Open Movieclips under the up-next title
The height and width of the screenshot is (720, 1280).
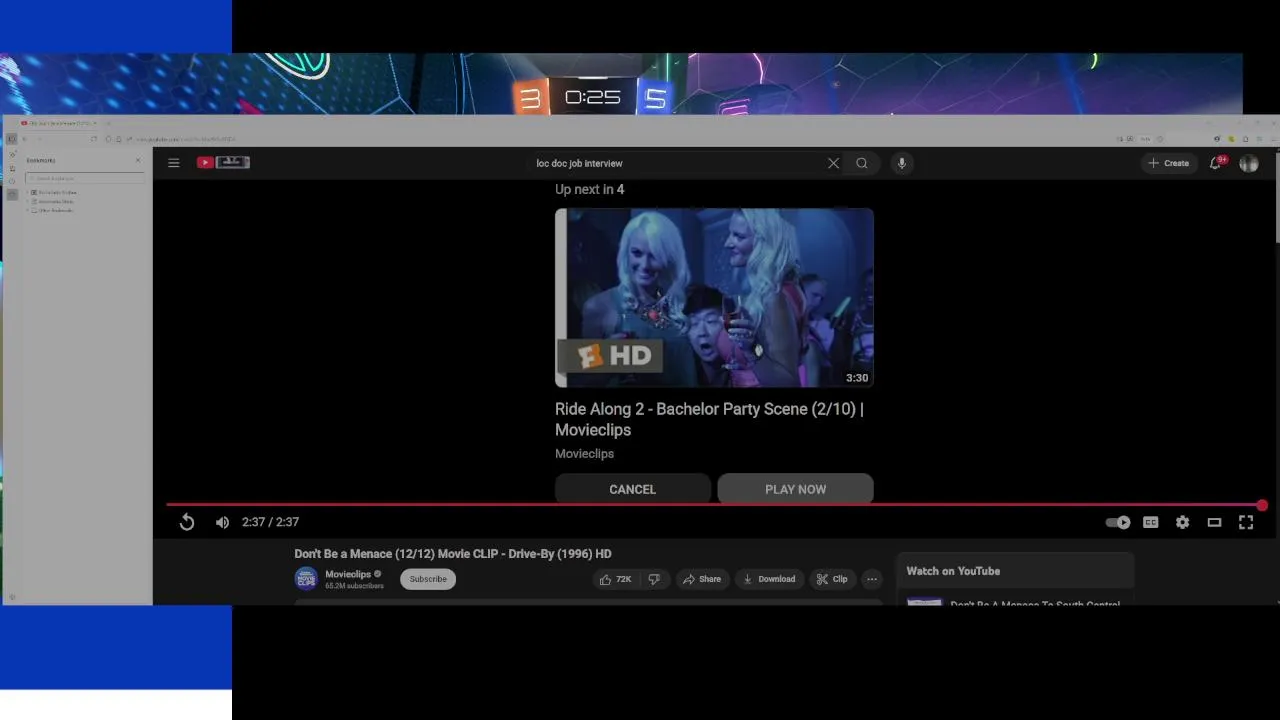(x=584, y=454)
